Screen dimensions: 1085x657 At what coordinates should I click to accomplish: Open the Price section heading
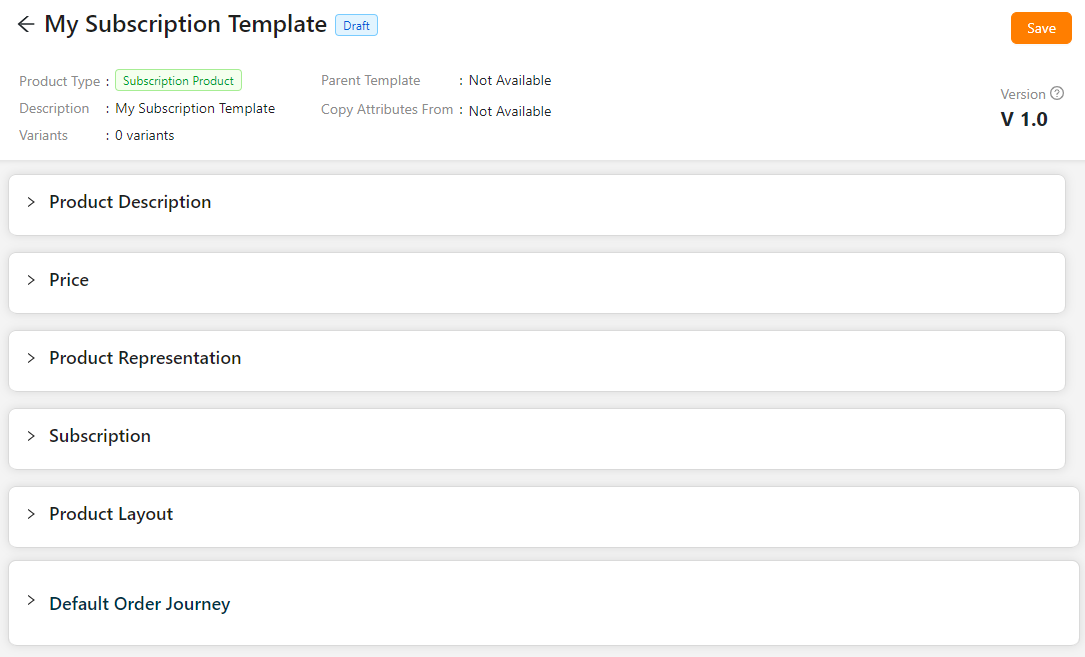69,280
